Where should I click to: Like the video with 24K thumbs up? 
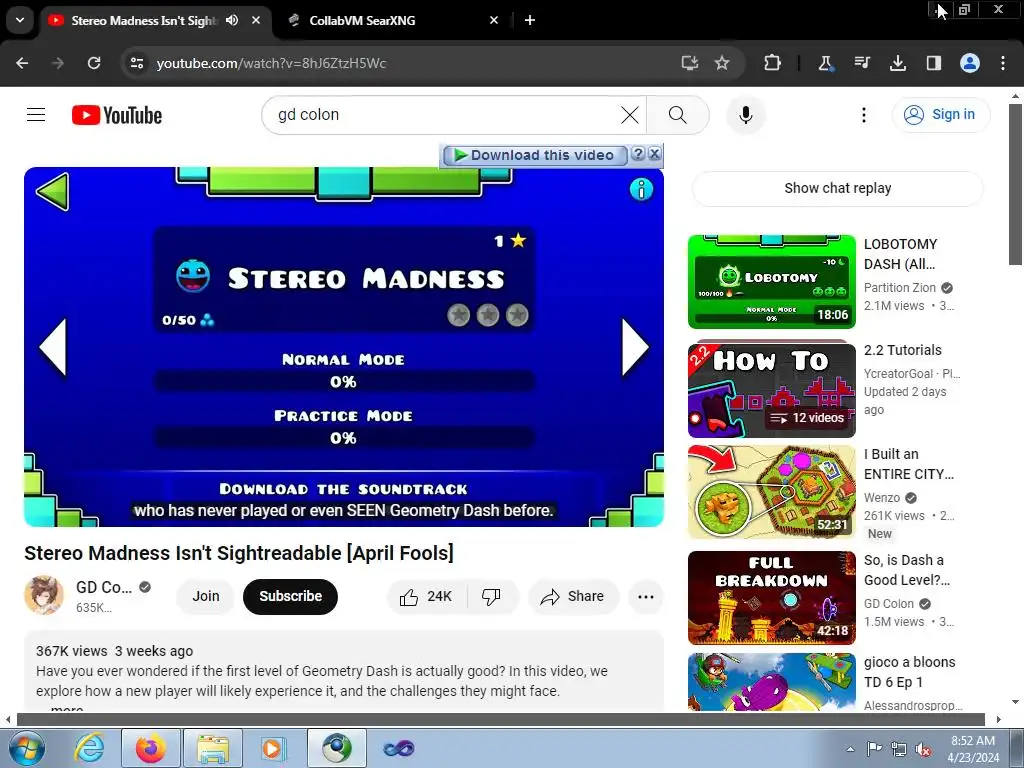[x=426, y=596]
